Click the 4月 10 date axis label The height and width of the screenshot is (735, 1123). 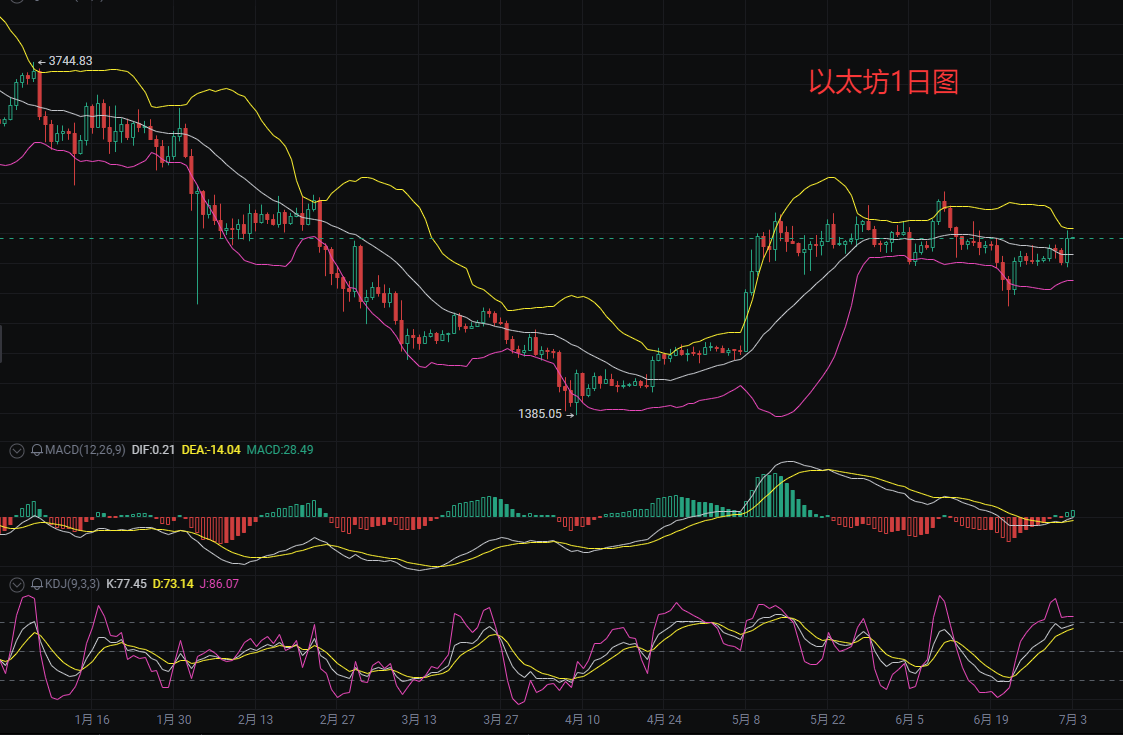[582, 719]
